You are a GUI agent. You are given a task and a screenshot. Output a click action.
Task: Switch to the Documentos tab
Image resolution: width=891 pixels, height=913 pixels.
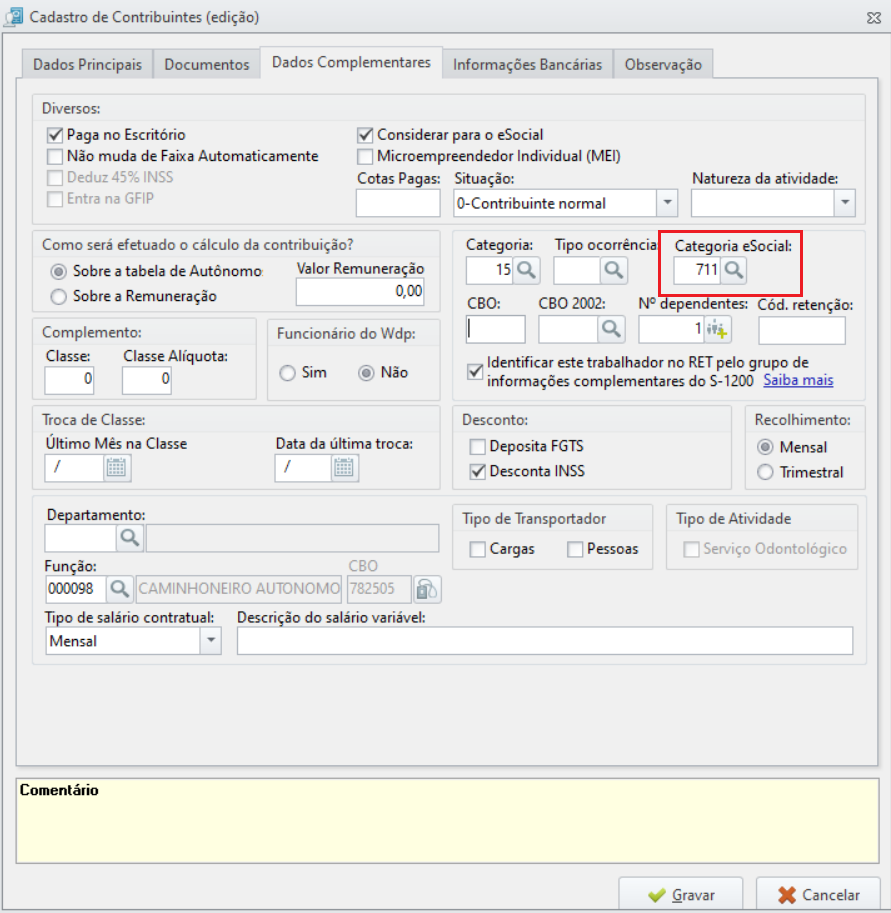[x=207, y=64]
